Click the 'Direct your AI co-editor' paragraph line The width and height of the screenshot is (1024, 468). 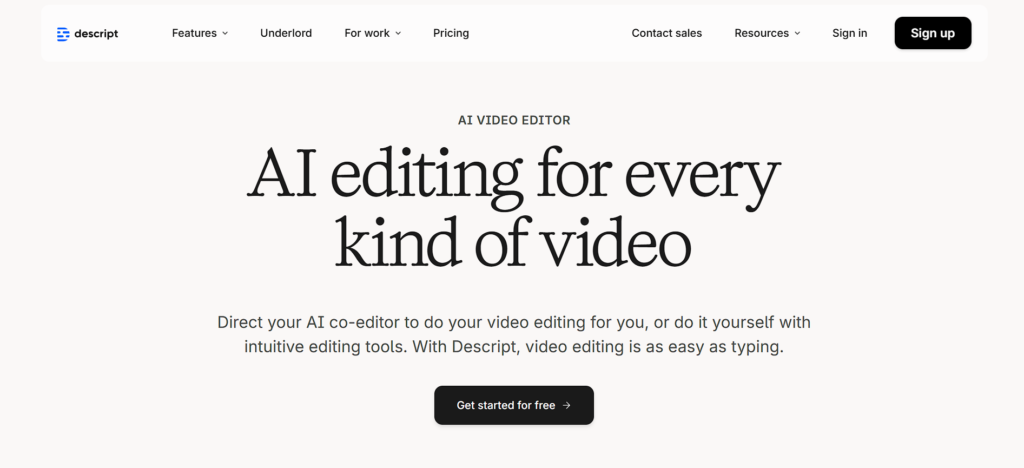coord(513,322)
